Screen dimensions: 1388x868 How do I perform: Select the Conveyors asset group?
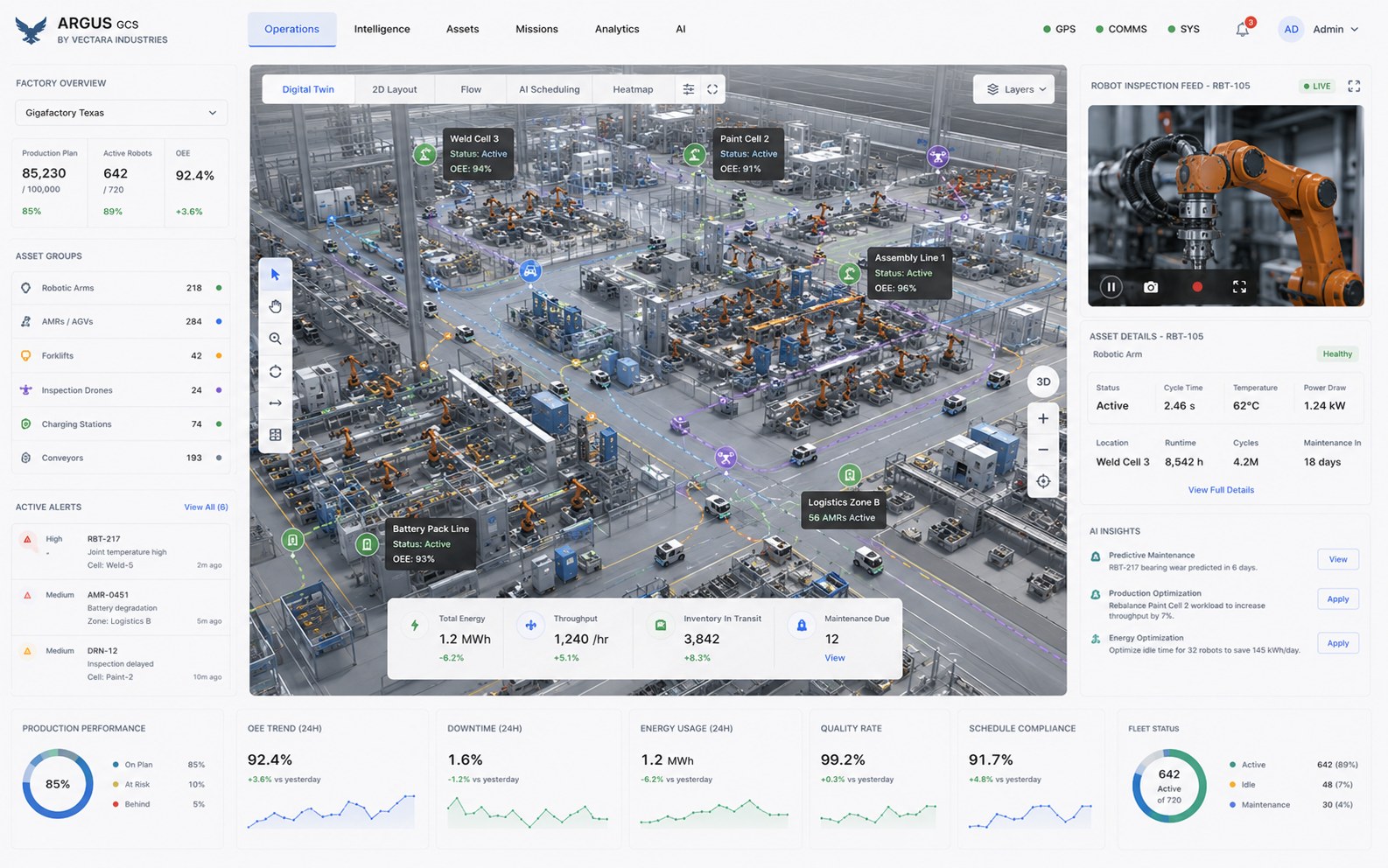click(121, 458)
